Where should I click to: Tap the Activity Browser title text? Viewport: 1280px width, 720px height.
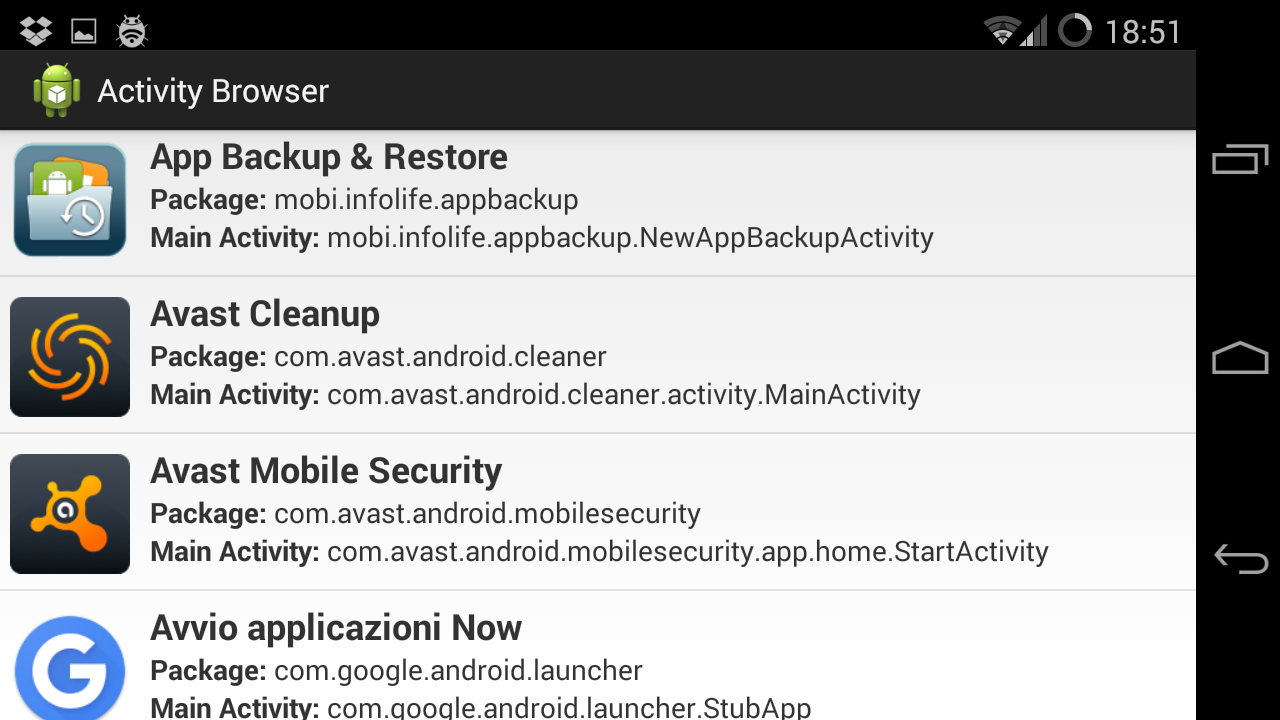tap(213, 91)
